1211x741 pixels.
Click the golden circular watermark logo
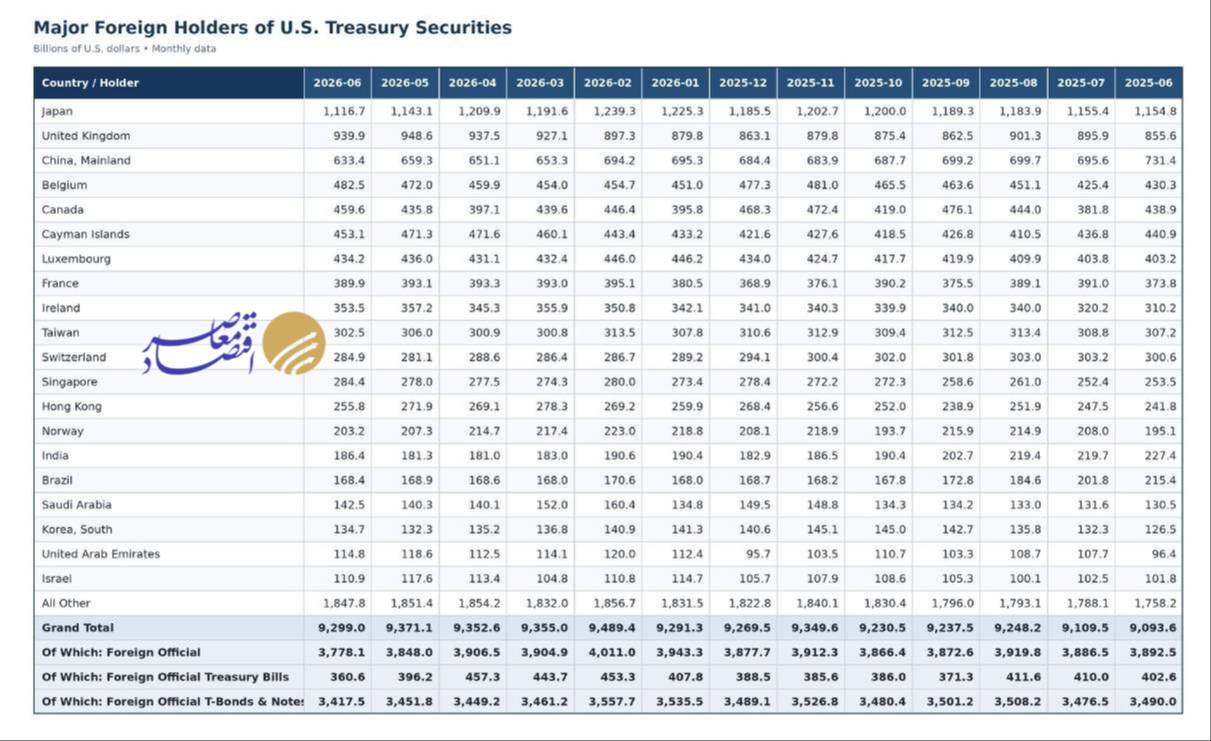[x=293, y=343]
